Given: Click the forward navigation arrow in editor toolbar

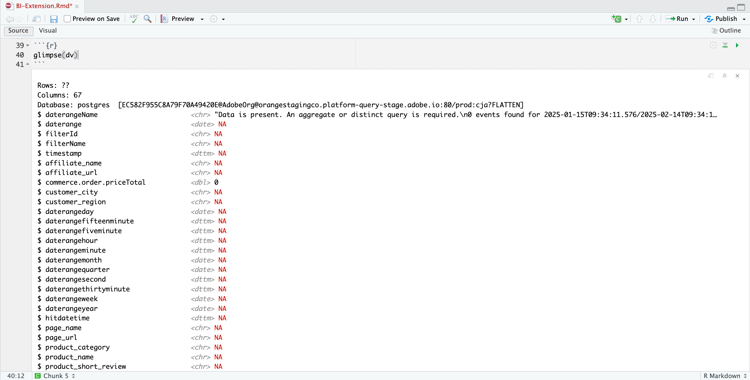Looking at the screenshot, I should tap(20, 19).
